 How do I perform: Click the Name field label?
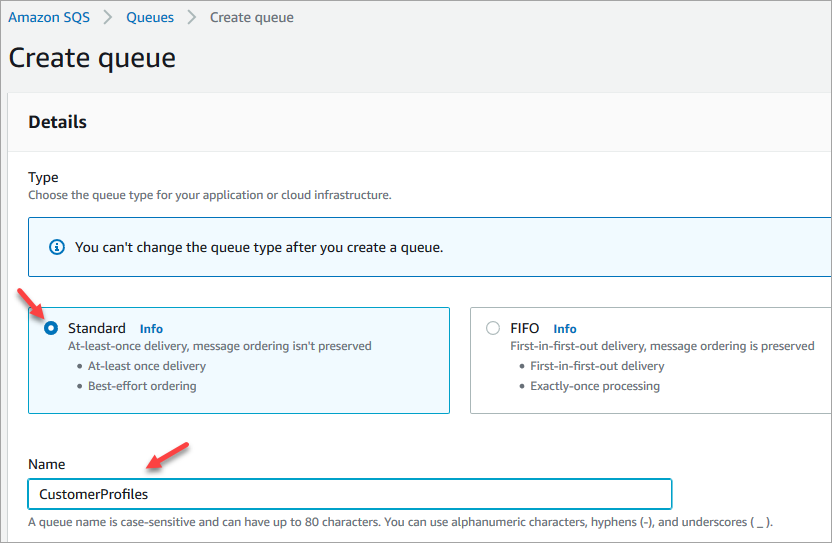pos(46,465)
